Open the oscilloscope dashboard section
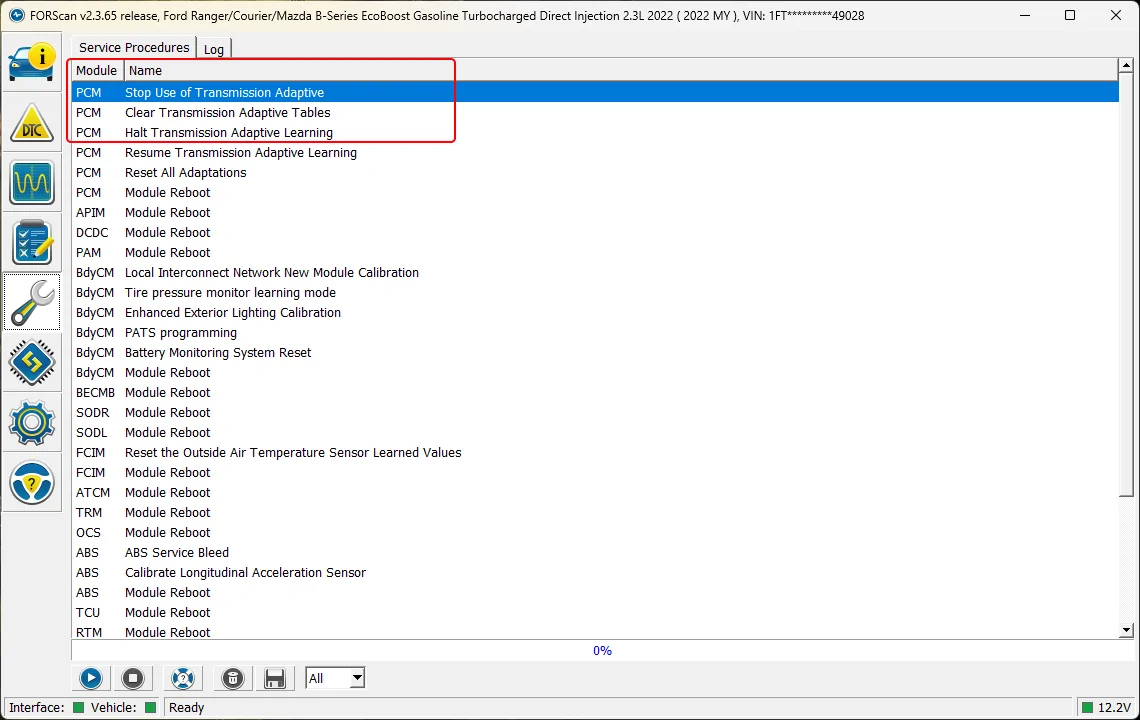The image size is (1140, 720). pyautogui.click(x=32, y=183)
